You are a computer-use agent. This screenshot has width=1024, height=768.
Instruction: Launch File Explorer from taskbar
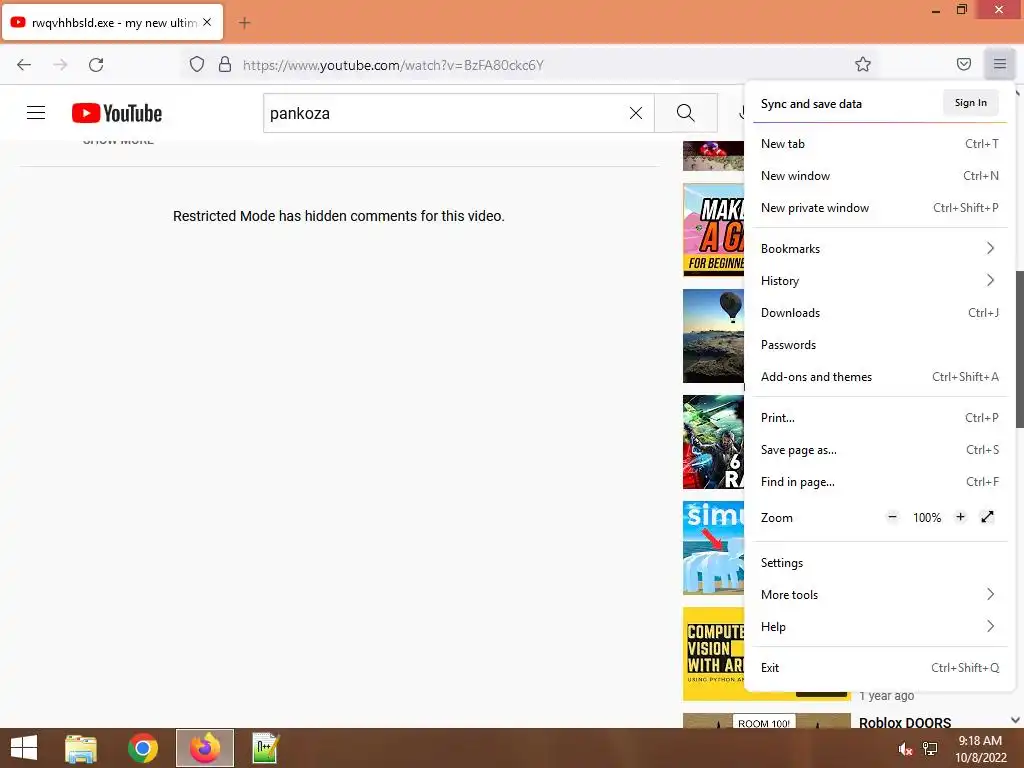coord(81,748)
